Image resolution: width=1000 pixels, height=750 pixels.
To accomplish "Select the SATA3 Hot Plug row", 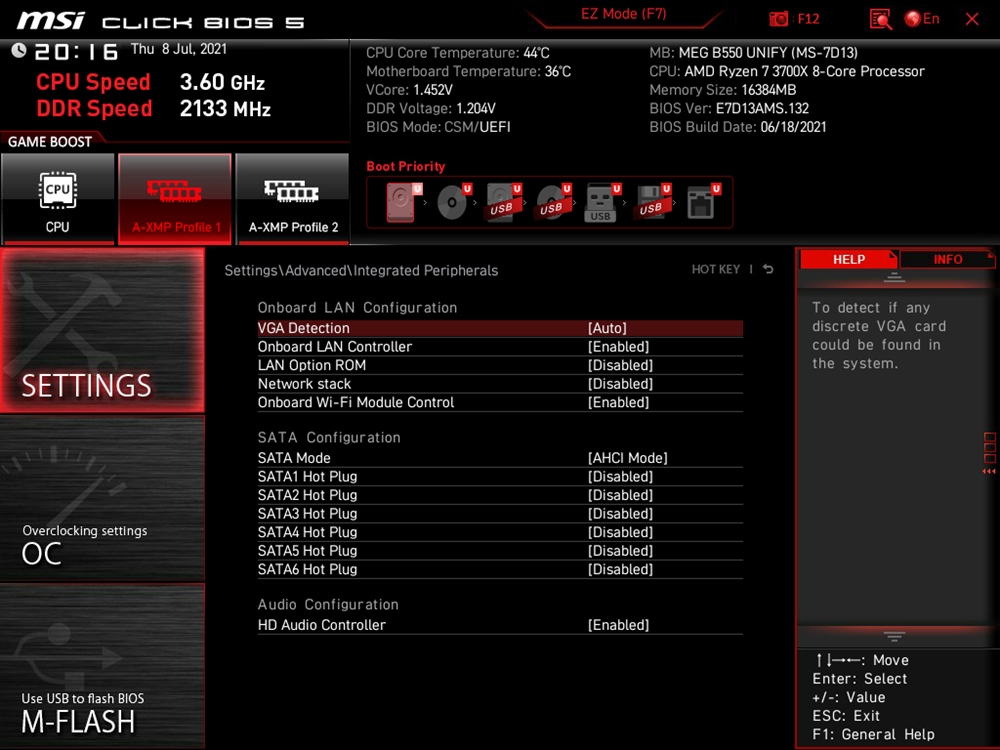I will (x=500, y=513).
